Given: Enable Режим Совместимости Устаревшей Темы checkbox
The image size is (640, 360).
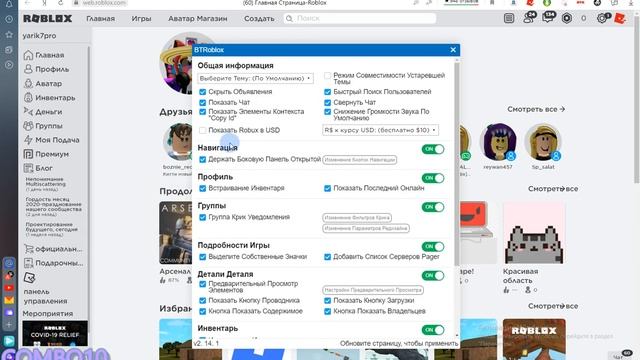Looking at the screenshot, I should (x=327, y=76).
